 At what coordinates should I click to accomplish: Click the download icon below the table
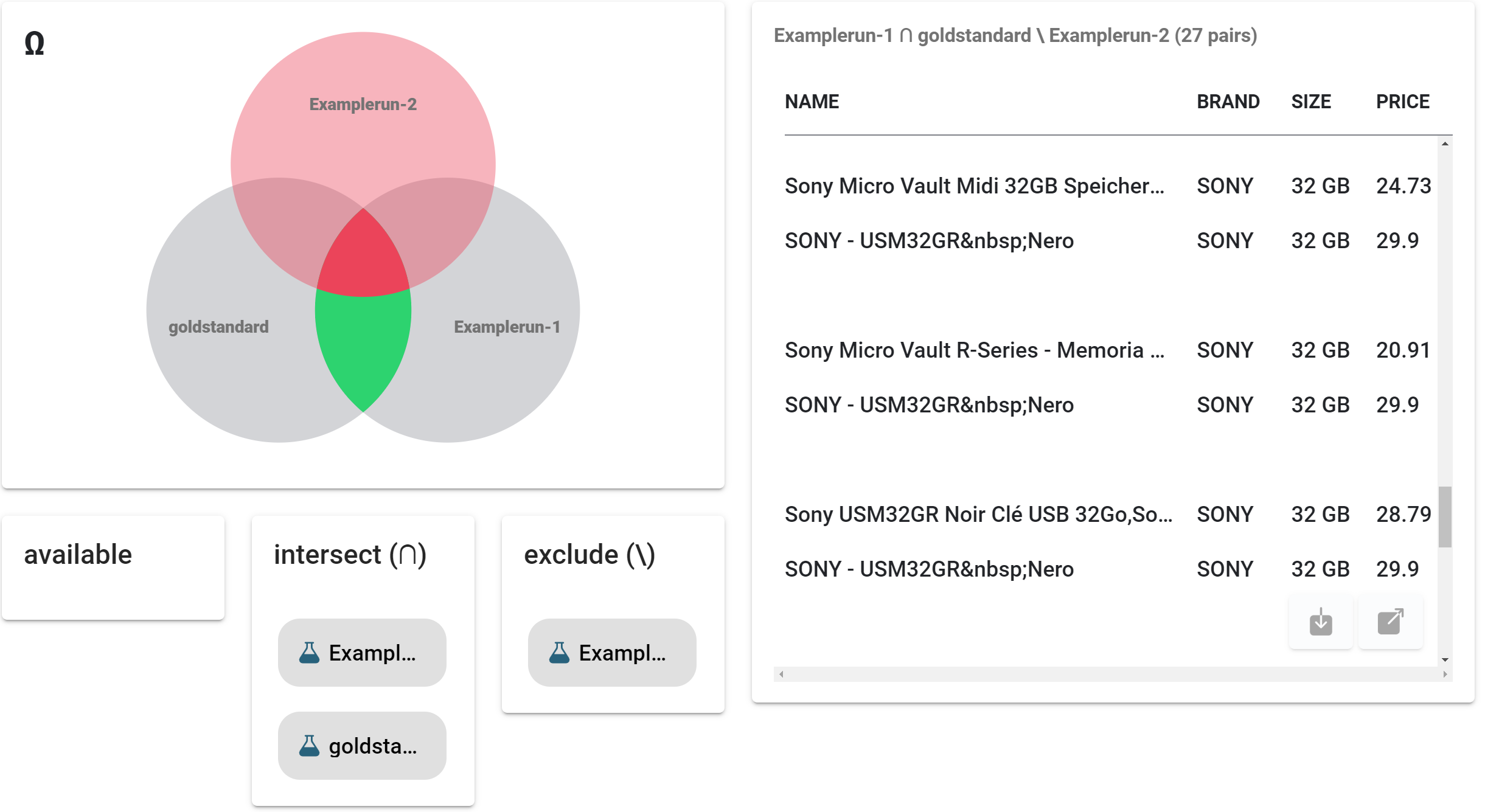[x=1320, y=622]
